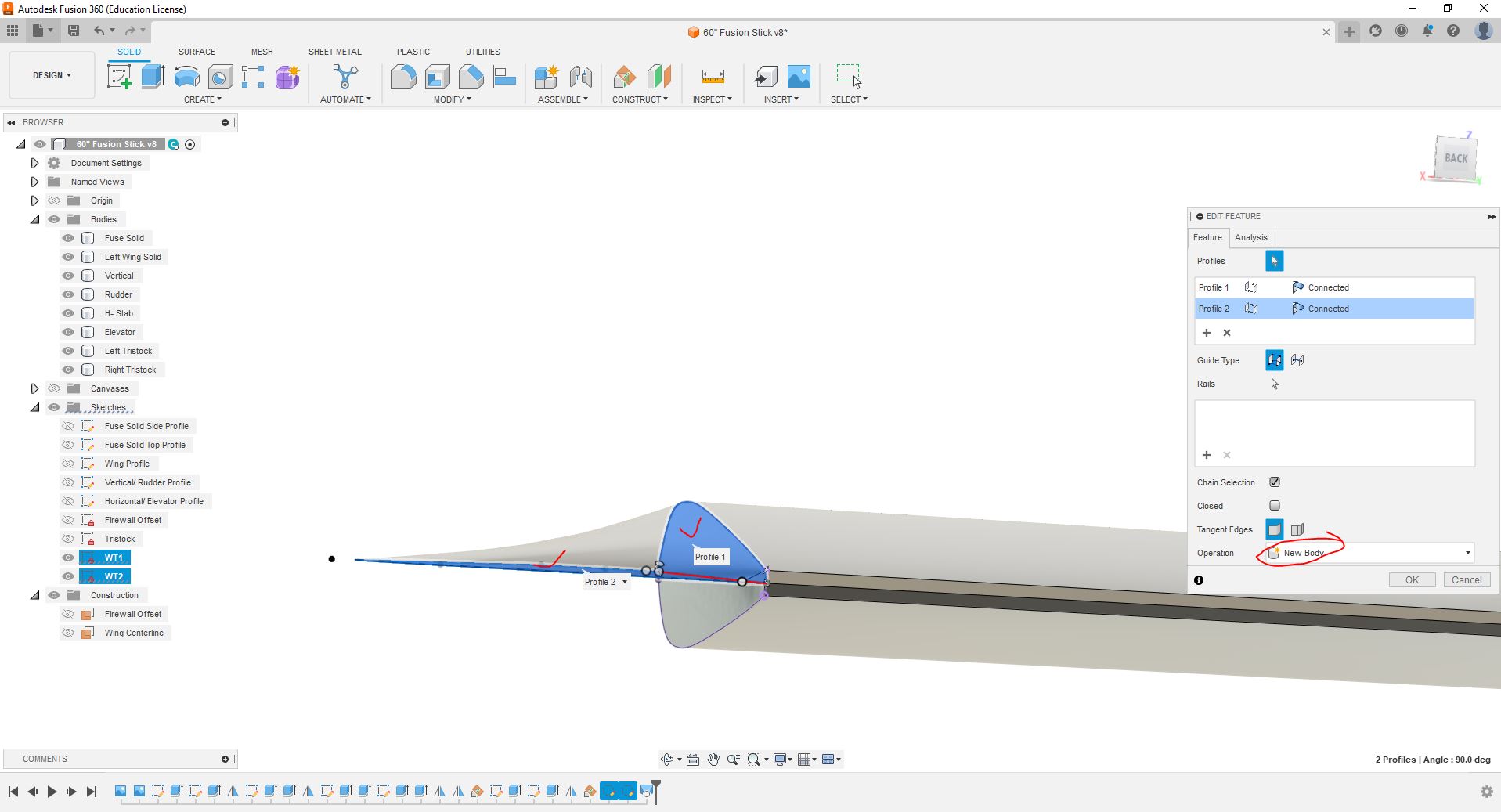Switch to the Analysis tab
The width and height of the screenshot is (1501, 812).
[x=1250, y=237]
